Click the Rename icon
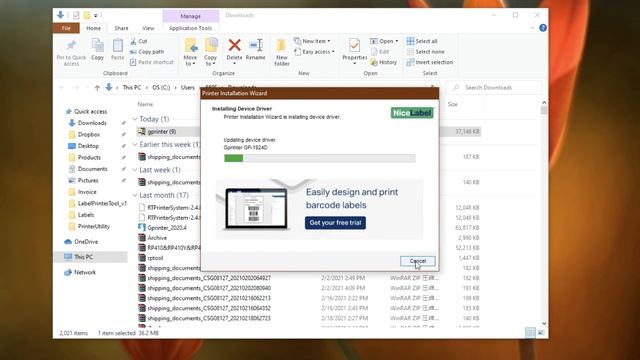The height and width of the screenshot is (360, 640). 256,45
